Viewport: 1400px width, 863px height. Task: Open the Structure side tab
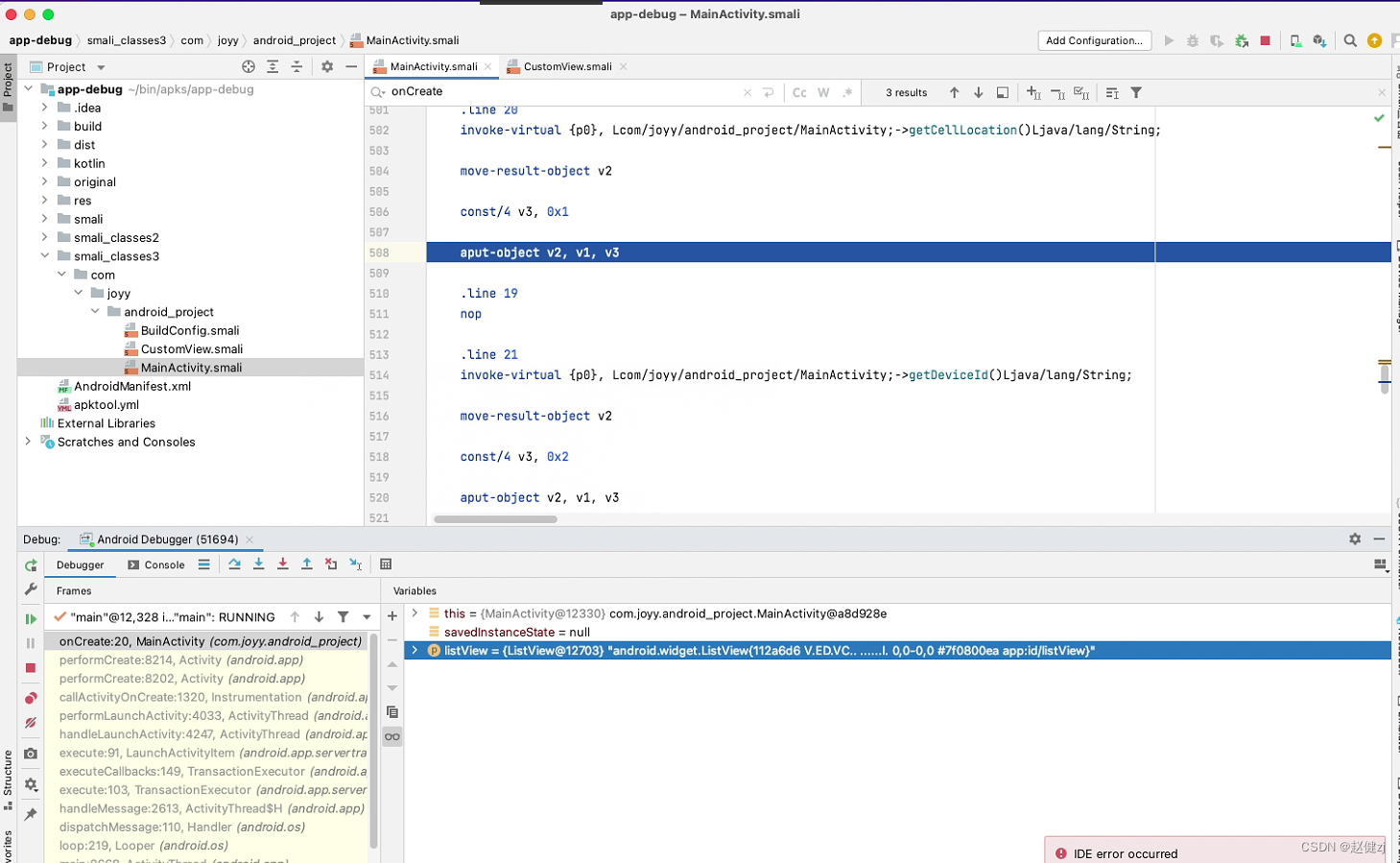(x=8, y=779)
